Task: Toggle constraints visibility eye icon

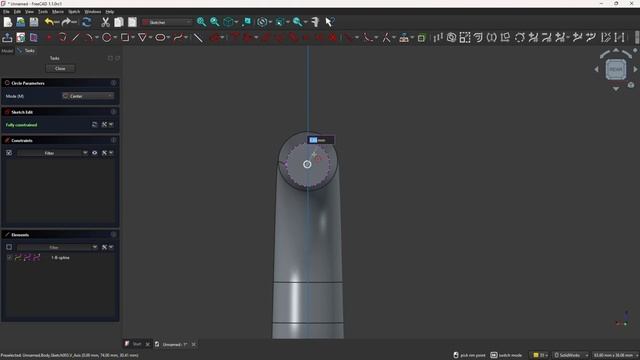Action: pyautogui.click(x=95, y=153)
